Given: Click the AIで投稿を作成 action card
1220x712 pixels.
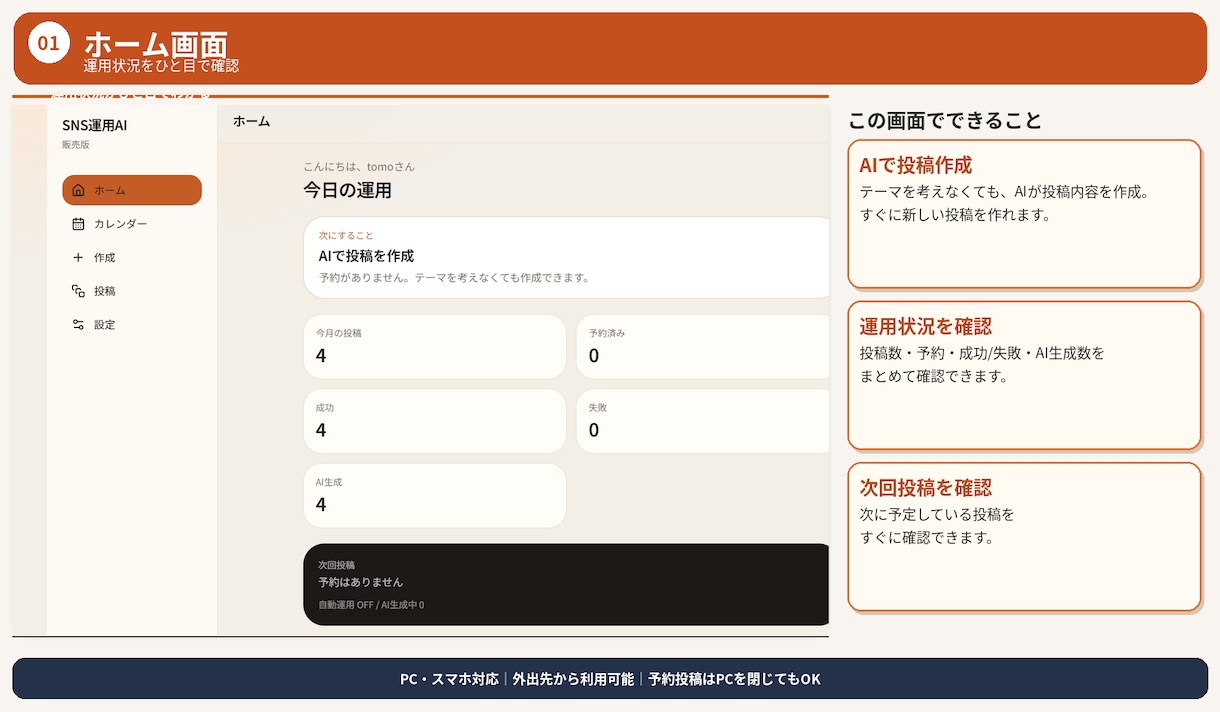Looking at the screenshot, I should coord(567,257).
